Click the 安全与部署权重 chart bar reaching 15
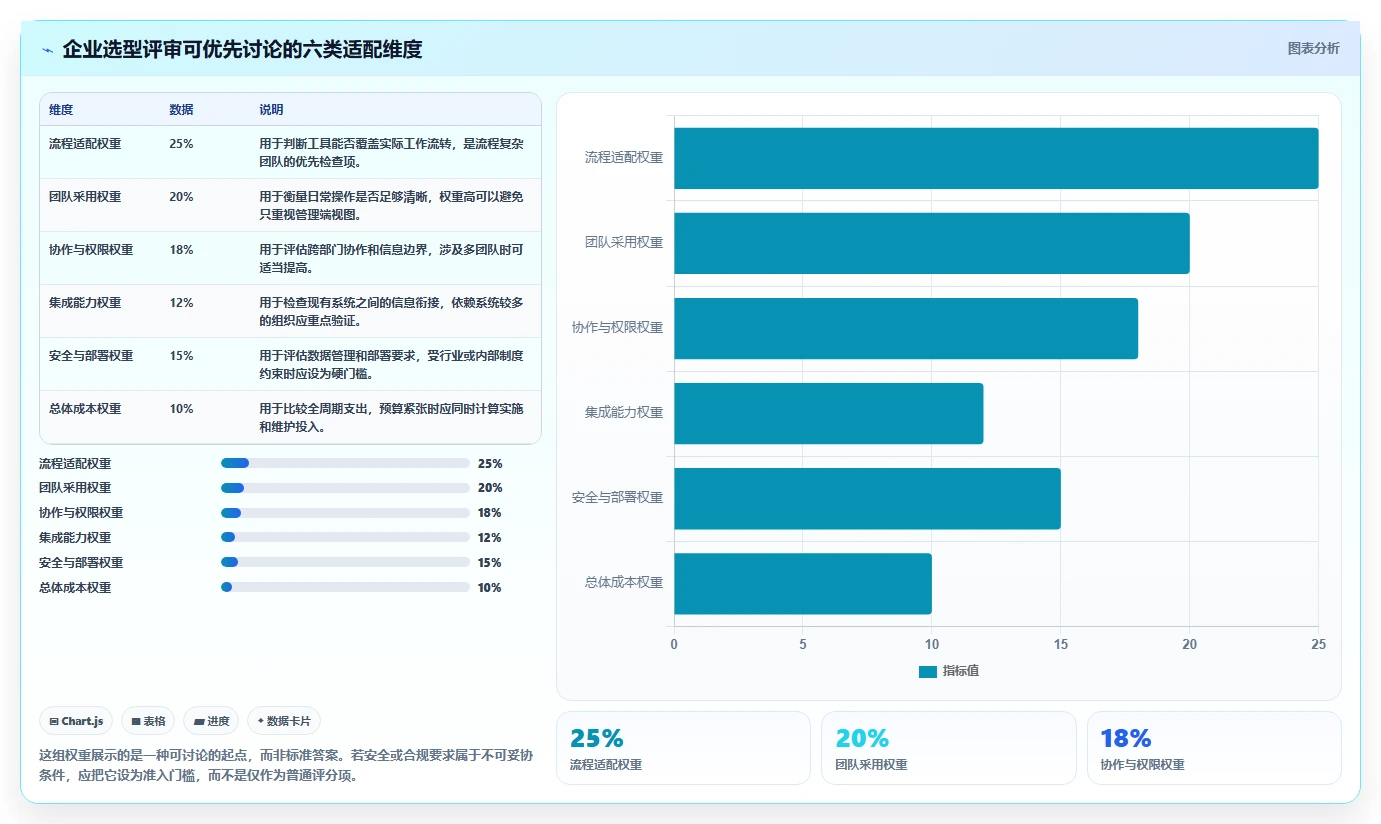 tap(867, 498)
